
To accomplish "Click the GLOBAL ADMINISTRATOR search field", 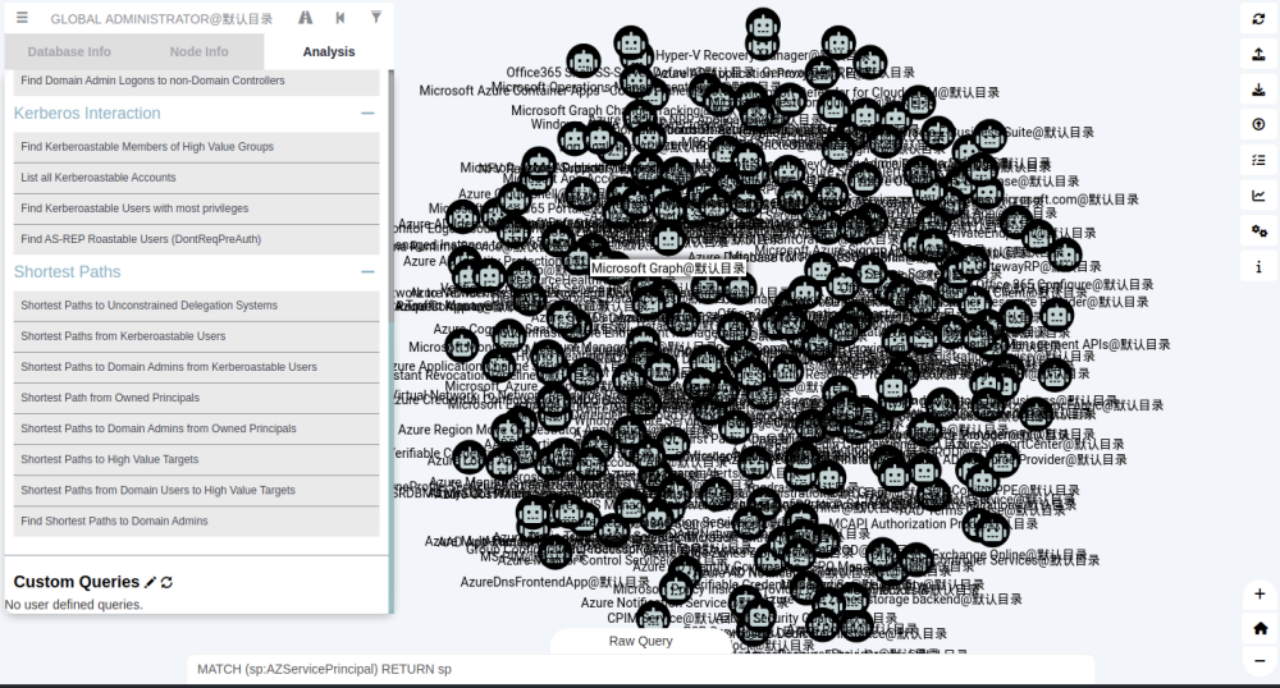I will tap(162, 18).
